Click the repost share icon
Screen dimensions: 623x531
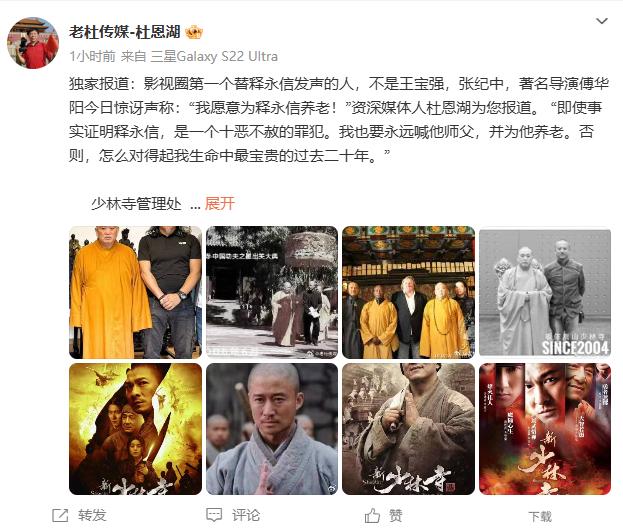60,515
